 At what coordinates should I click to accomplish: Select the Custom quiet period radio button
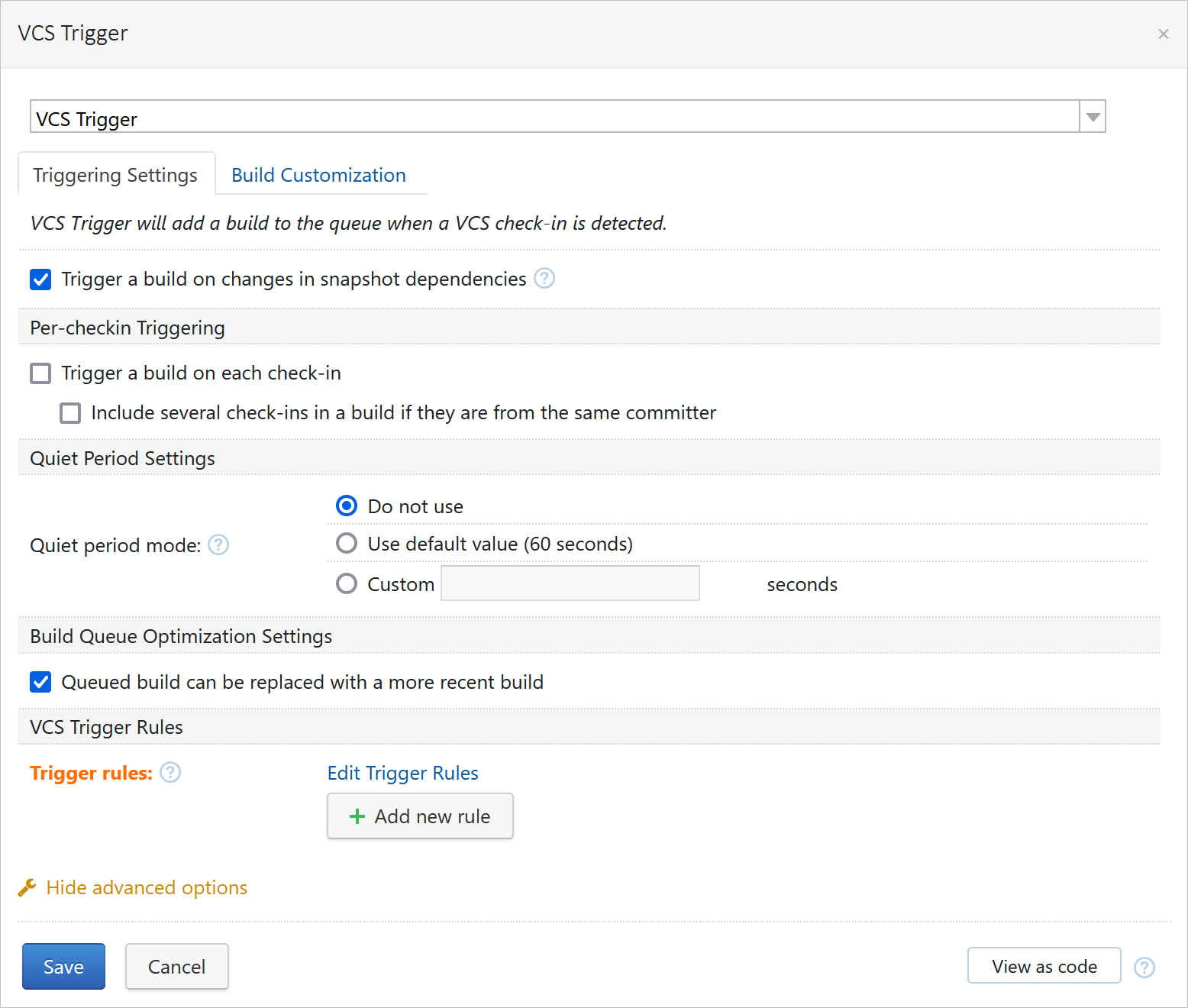coord(347,584)
